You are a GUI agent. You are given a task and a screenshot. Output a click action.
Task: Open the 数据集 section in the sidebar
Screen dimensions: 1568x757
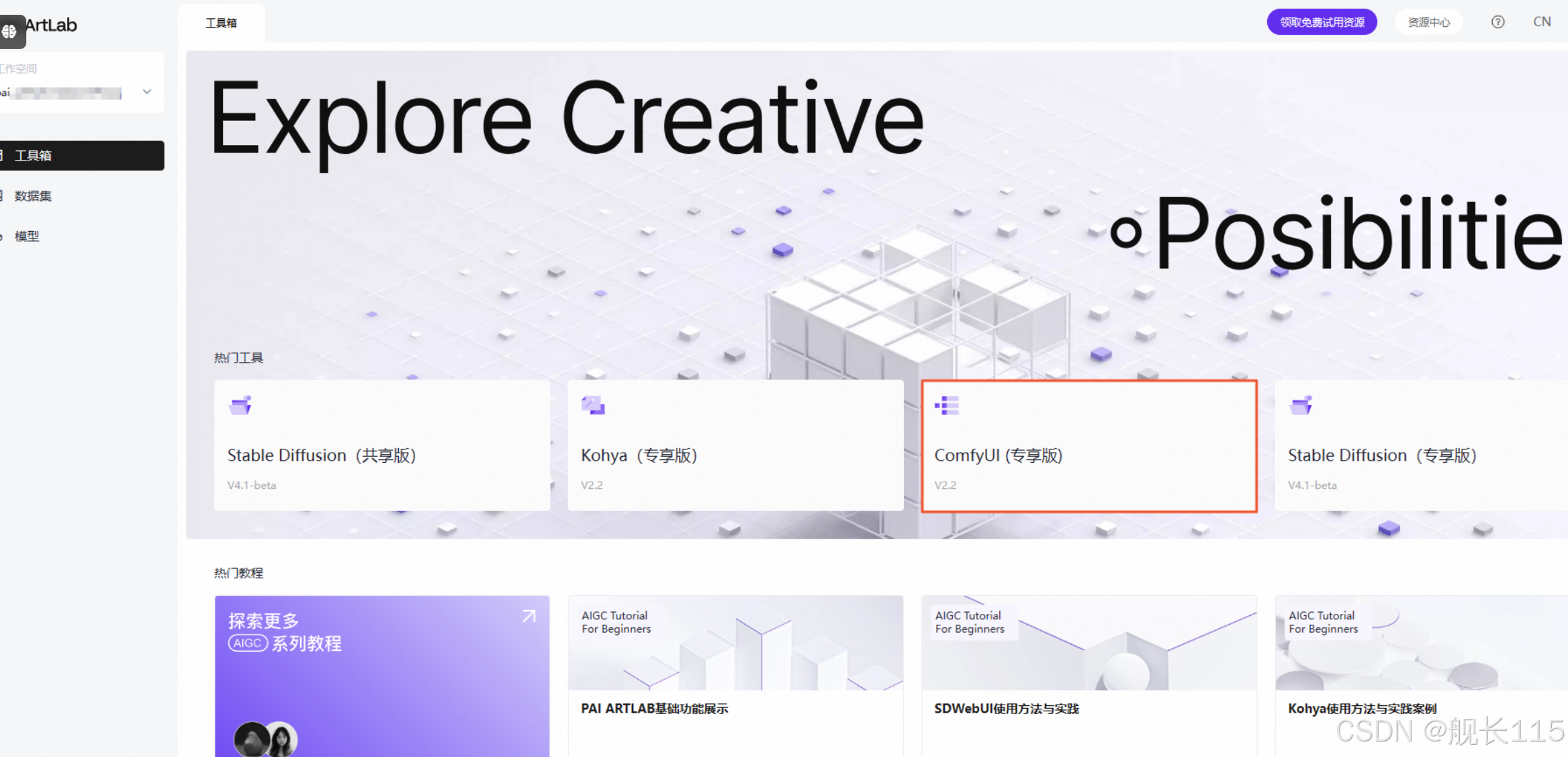[32, 195]
